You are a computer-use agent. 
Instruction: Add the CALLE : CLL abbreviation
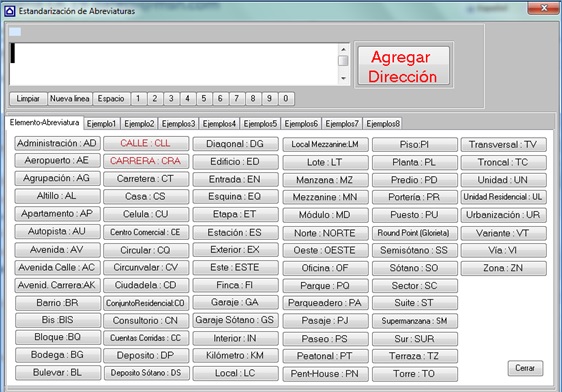tap(146, 143)
